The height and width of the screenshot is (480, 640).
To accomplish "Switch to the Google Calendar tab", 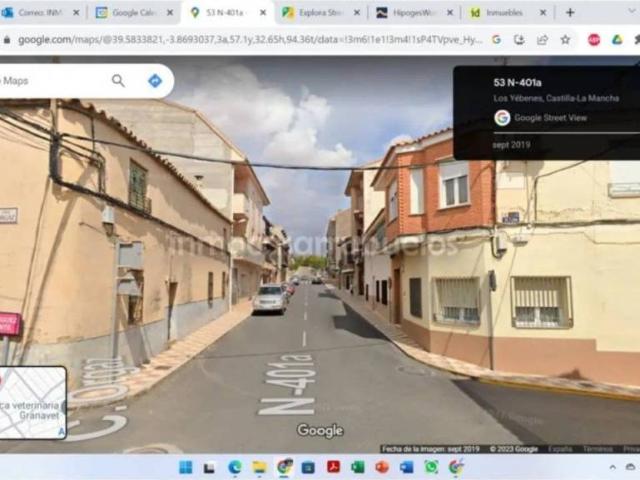I will pos(133,13).
